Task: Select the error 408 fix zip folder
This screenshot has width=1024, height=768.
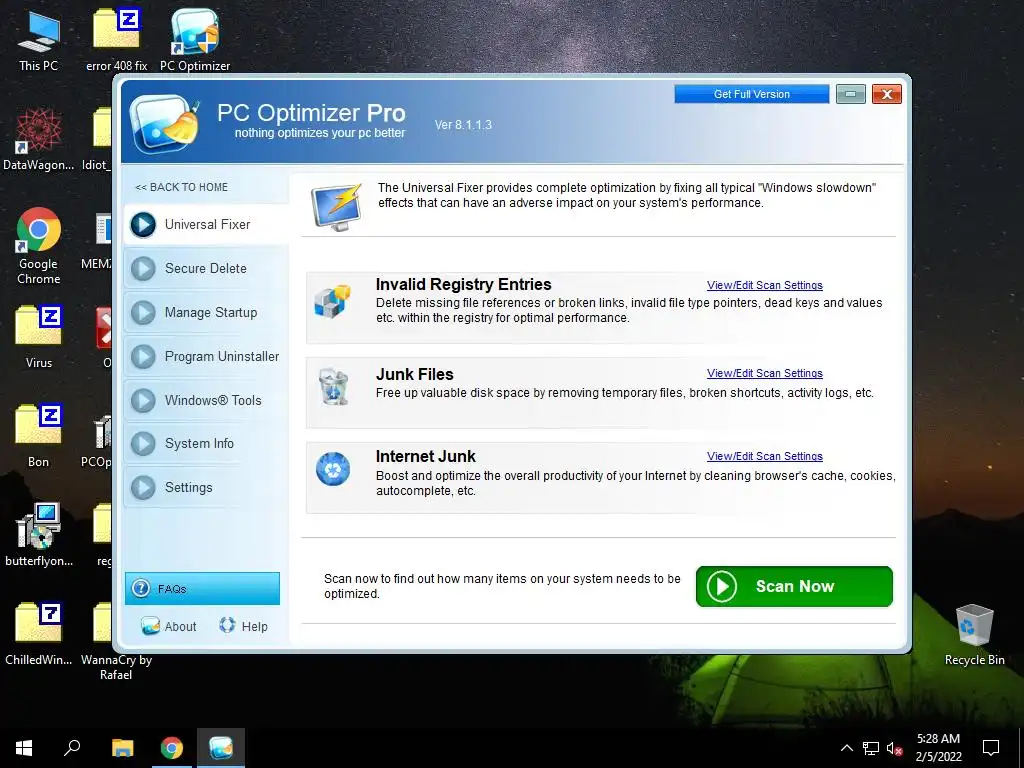Action: tap(116, 40)
